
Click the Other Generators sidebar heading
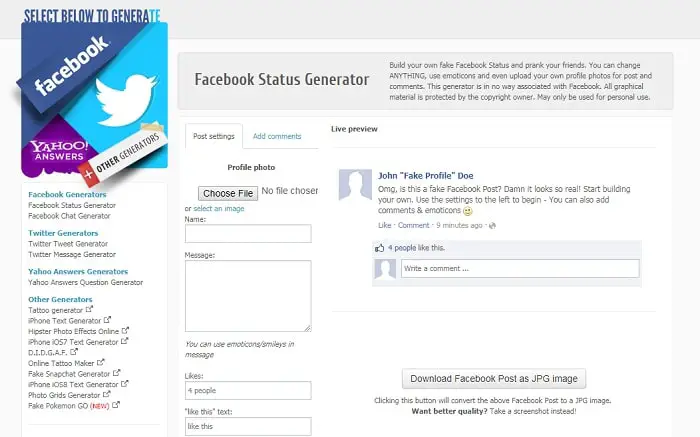pyautogui.click(x=60, y=300)
